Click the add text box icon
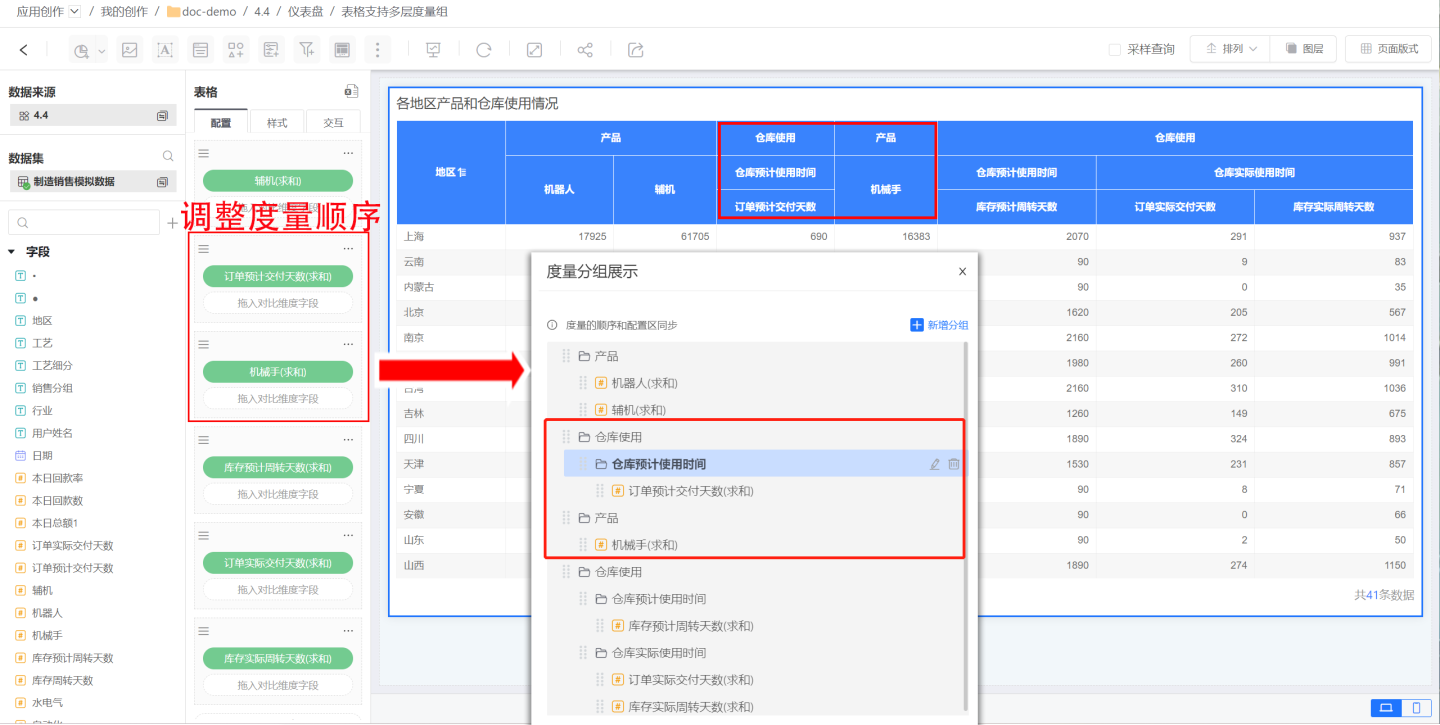 coord(165,49)
